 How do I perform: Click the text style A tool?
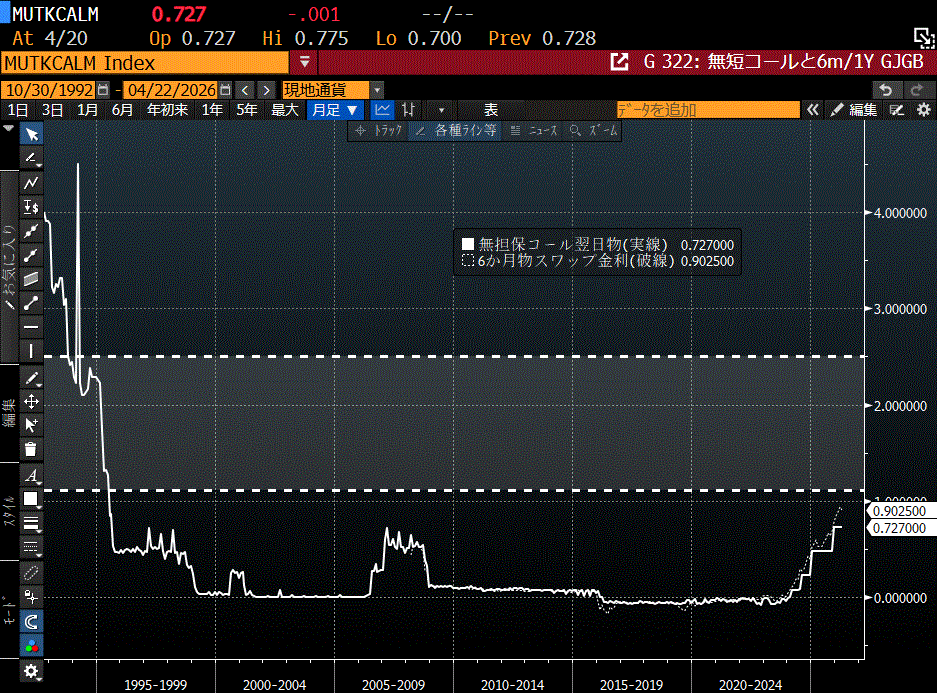point(31,475)
